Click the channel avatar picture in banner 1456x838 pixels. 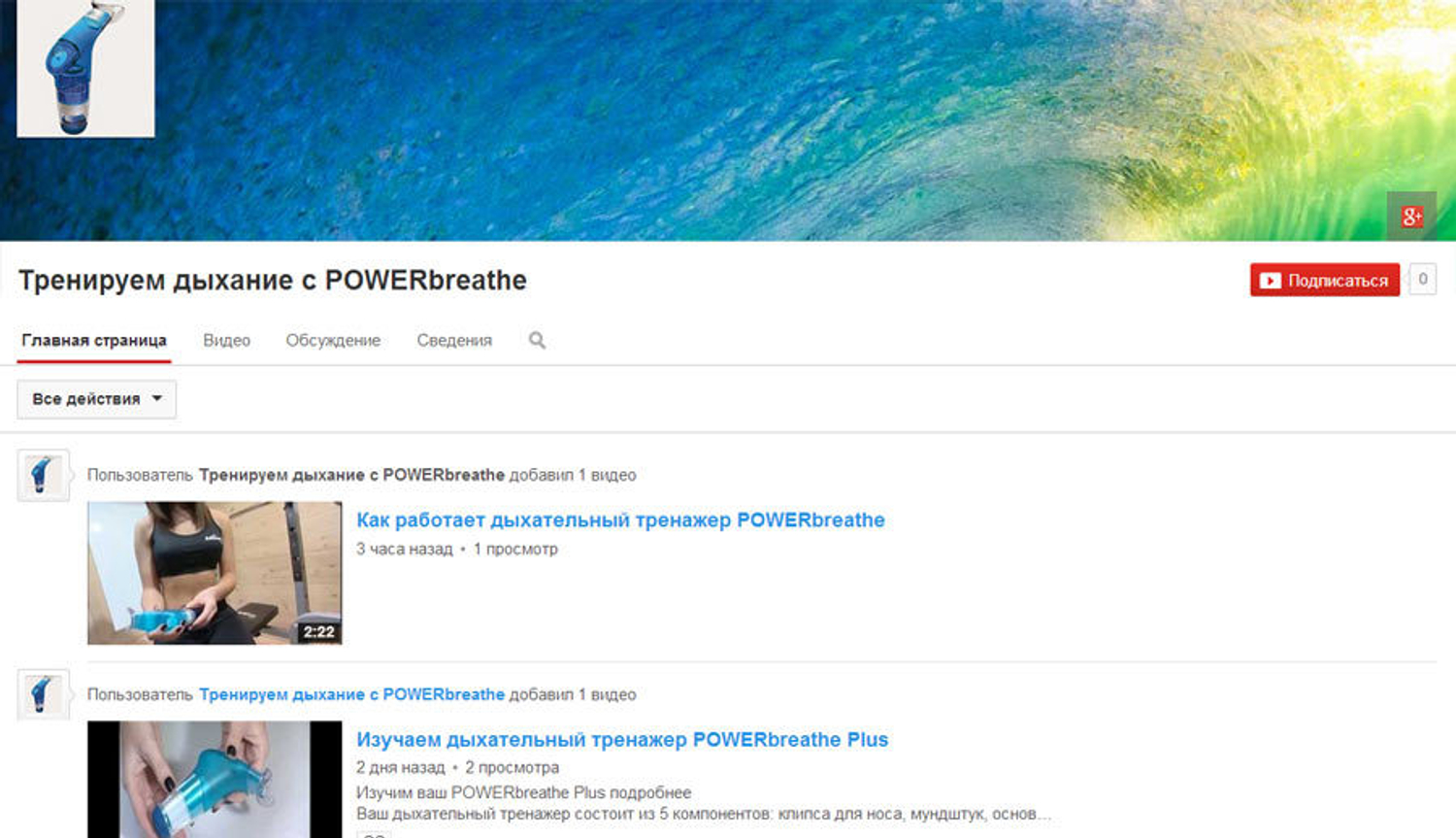[85, 68]
